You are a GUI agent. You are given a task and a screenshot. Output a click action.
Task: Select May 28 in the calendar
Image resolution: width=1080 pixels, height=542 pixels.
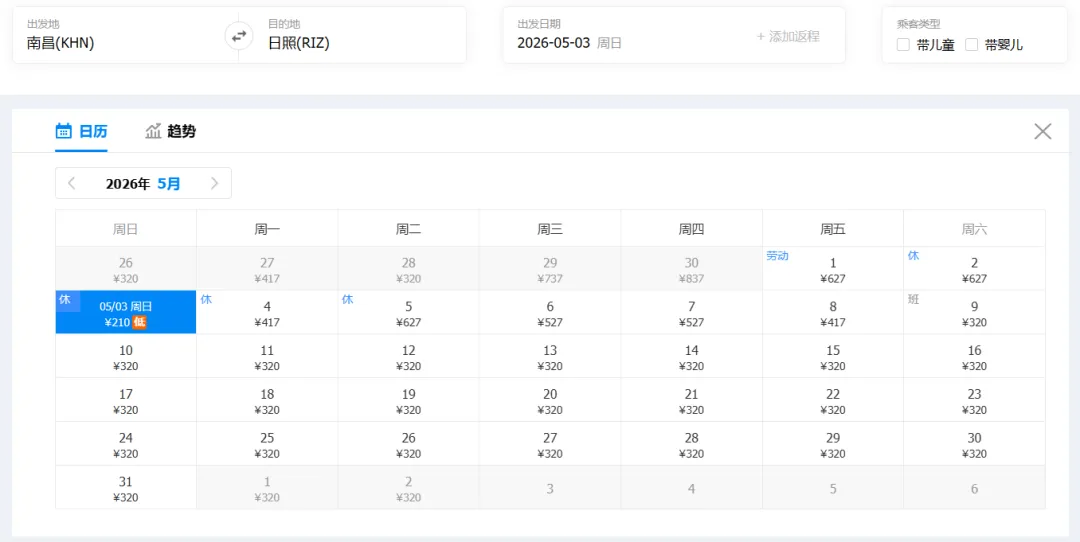click(692, 444)
